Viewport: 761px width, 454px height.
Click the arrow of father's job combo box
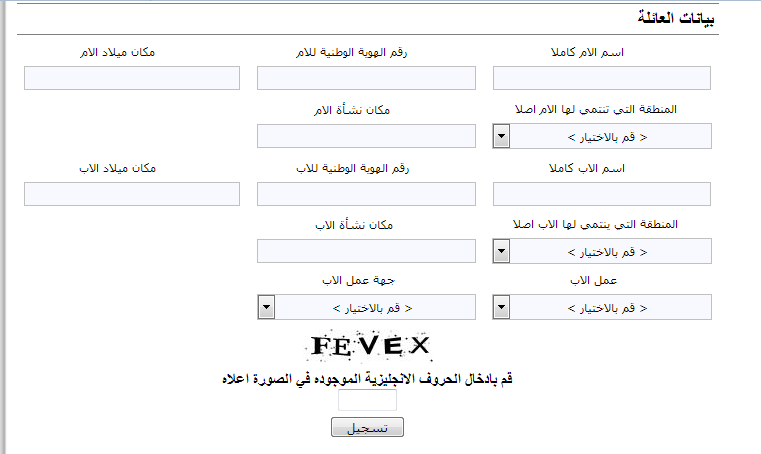coord(501,307)
